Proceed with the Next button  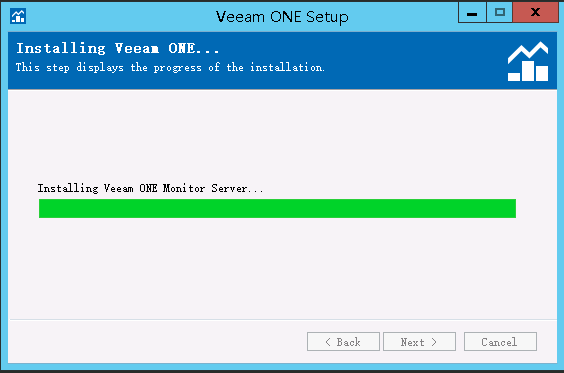[x=419, y=341]
